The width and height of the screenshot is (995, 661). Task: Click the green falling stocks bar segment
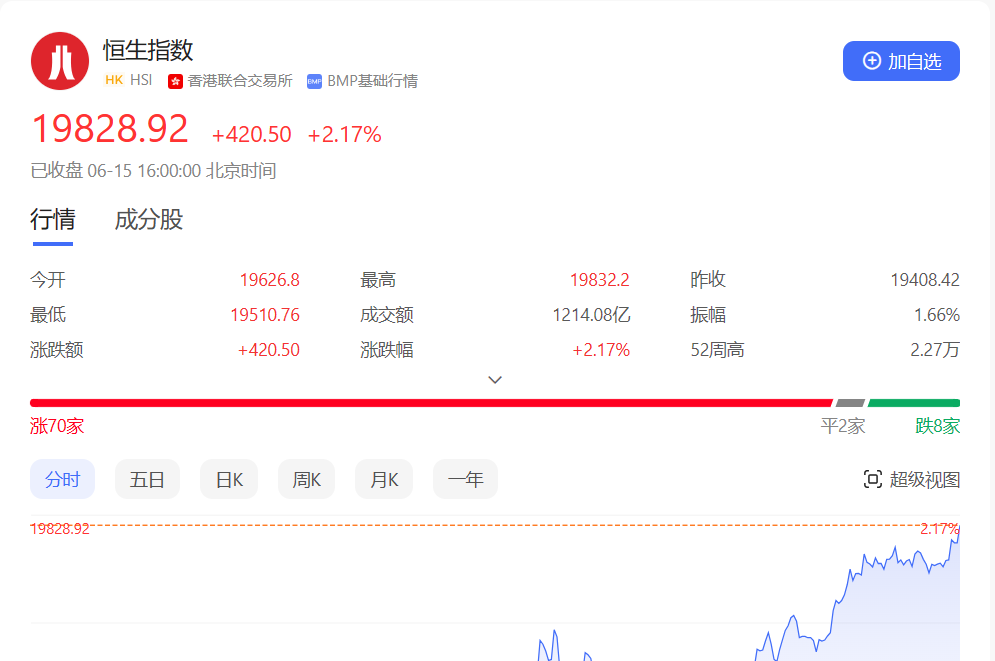click(x=914, y=403)
